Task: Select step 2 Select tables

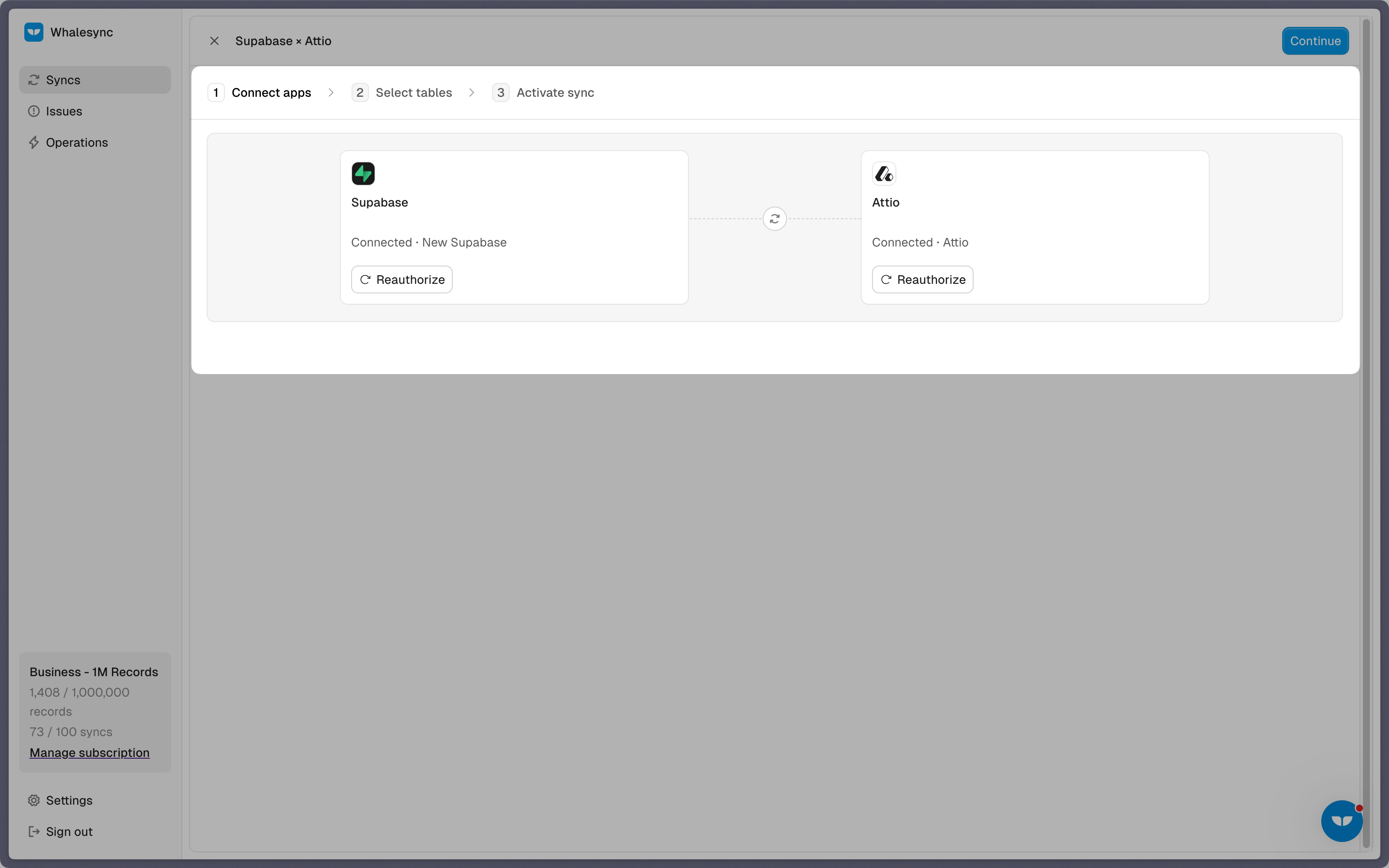Action: pyautogui.click(x=402, y=92)
